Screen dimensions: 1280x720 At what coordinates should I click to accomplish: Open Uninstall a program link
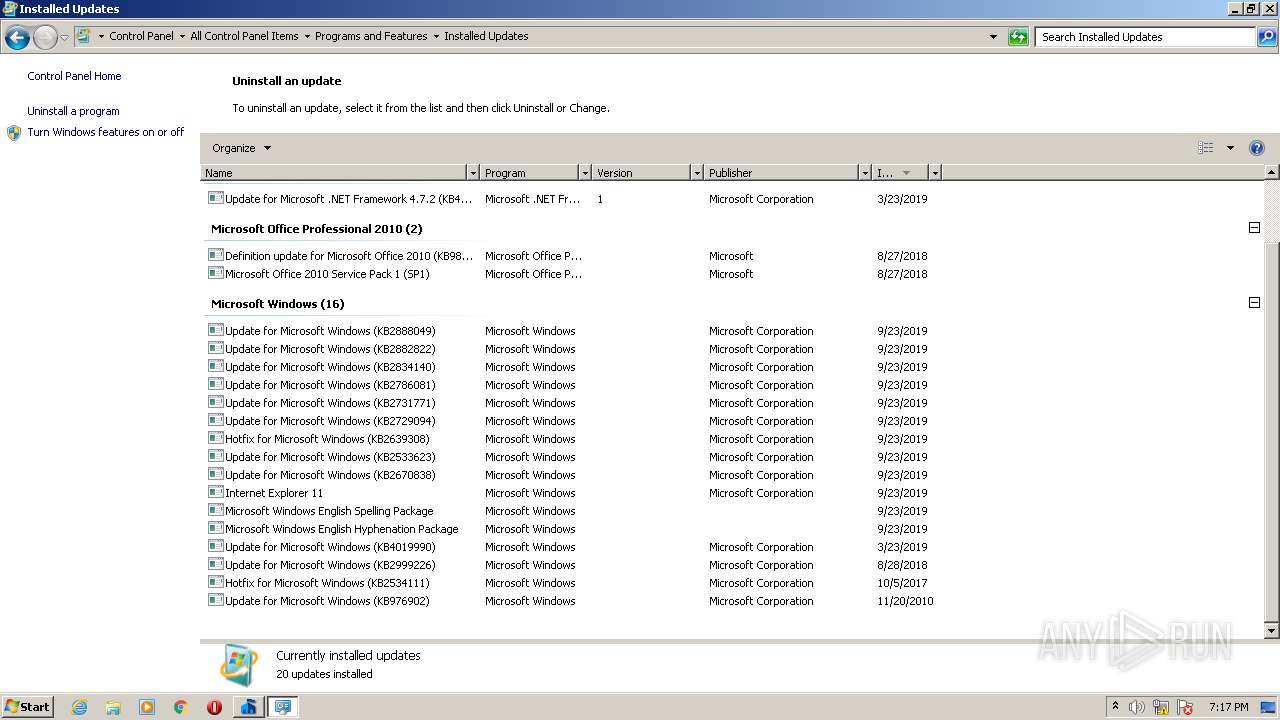[x=73, y=111]
